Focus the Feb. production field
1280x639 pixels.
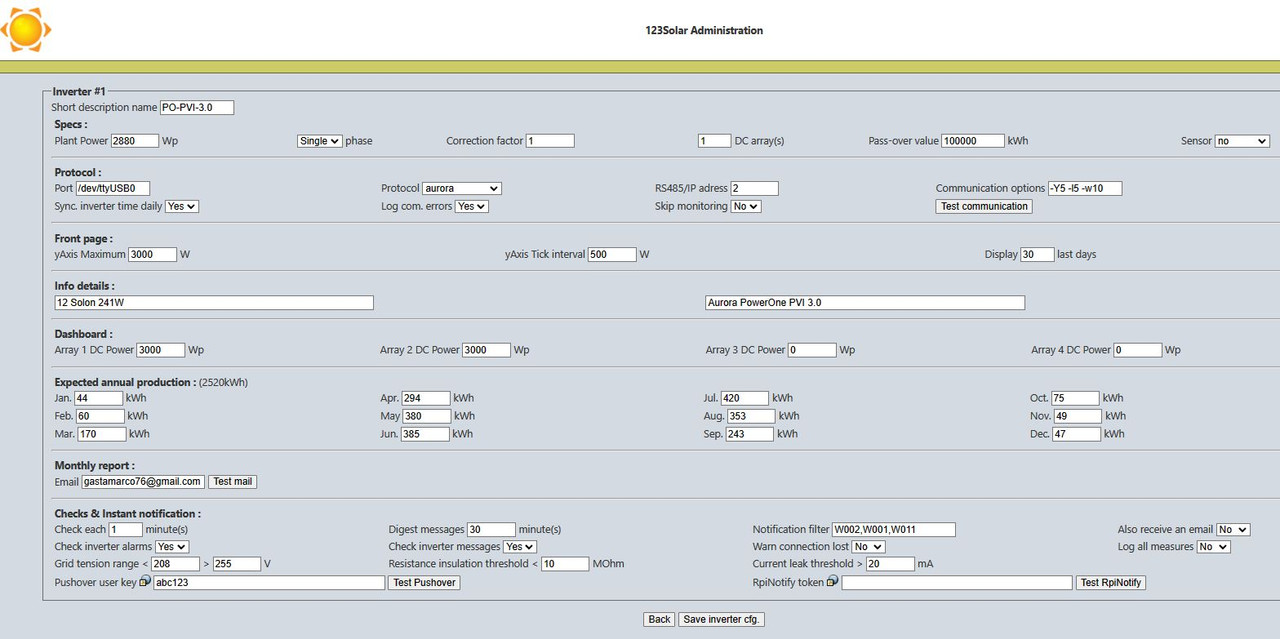click(100, 416)
